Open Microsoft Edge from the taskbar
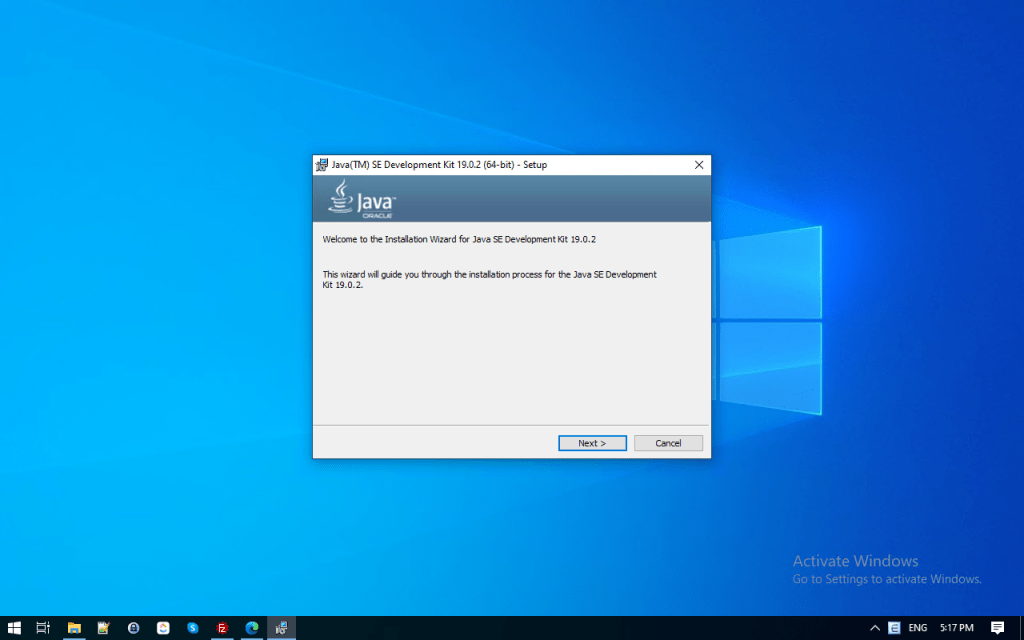1024x640 pixels. pyautogui.click(x=252, y=627)
